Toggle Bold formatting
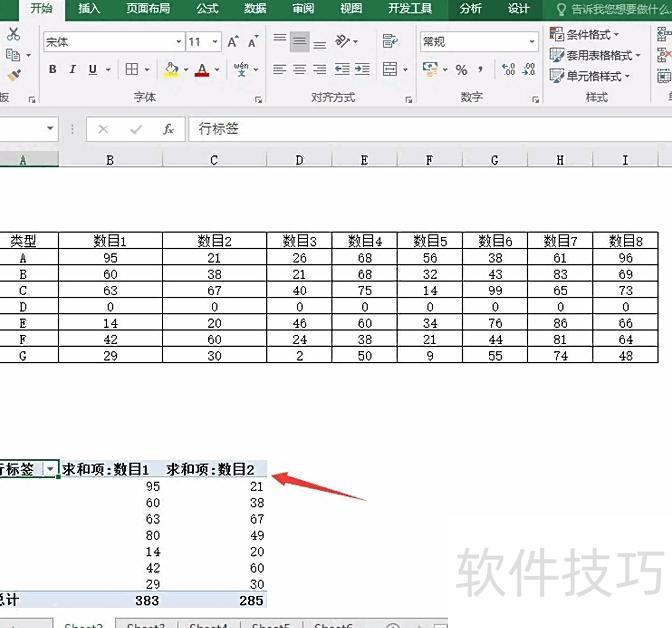This screenshot has width=672, height=628. [52, 69]
